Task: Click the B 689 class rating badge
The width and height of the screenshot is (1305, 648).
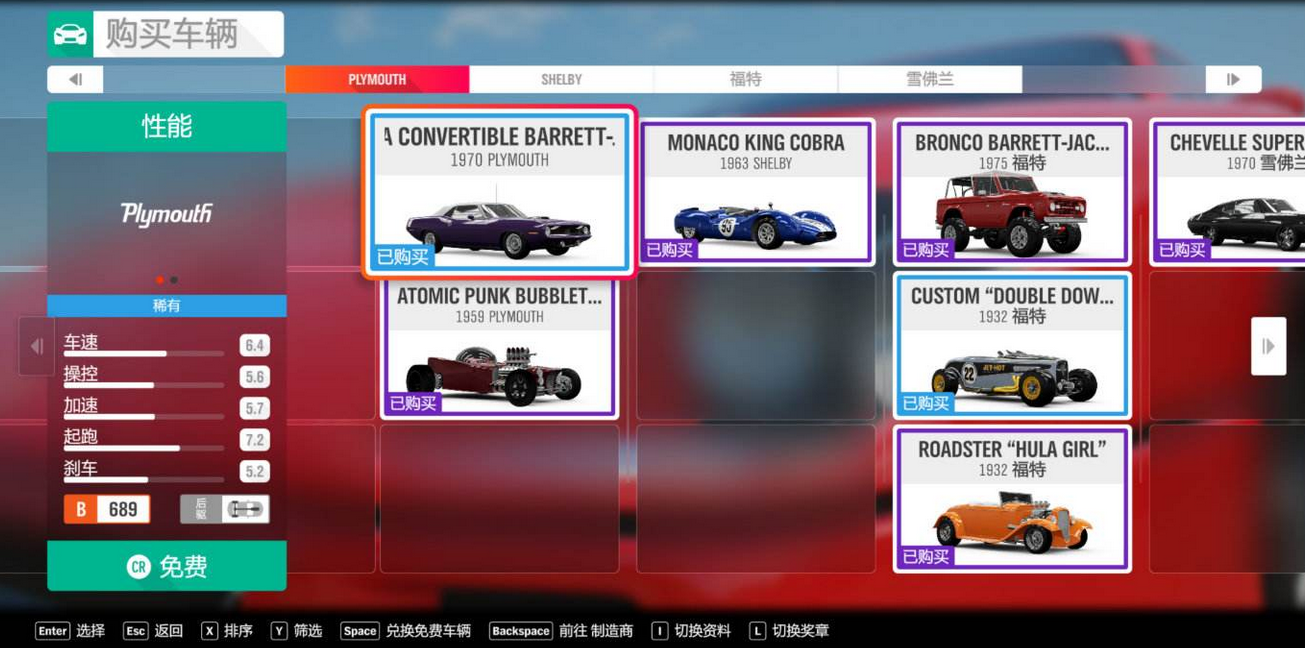Action: (107, 509)
